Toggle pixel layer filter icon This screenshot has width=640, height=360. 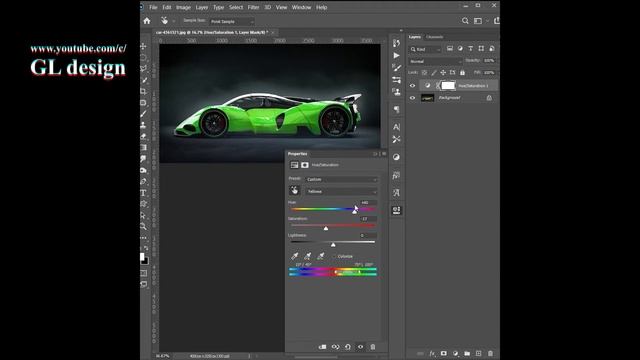click(450, 49)
